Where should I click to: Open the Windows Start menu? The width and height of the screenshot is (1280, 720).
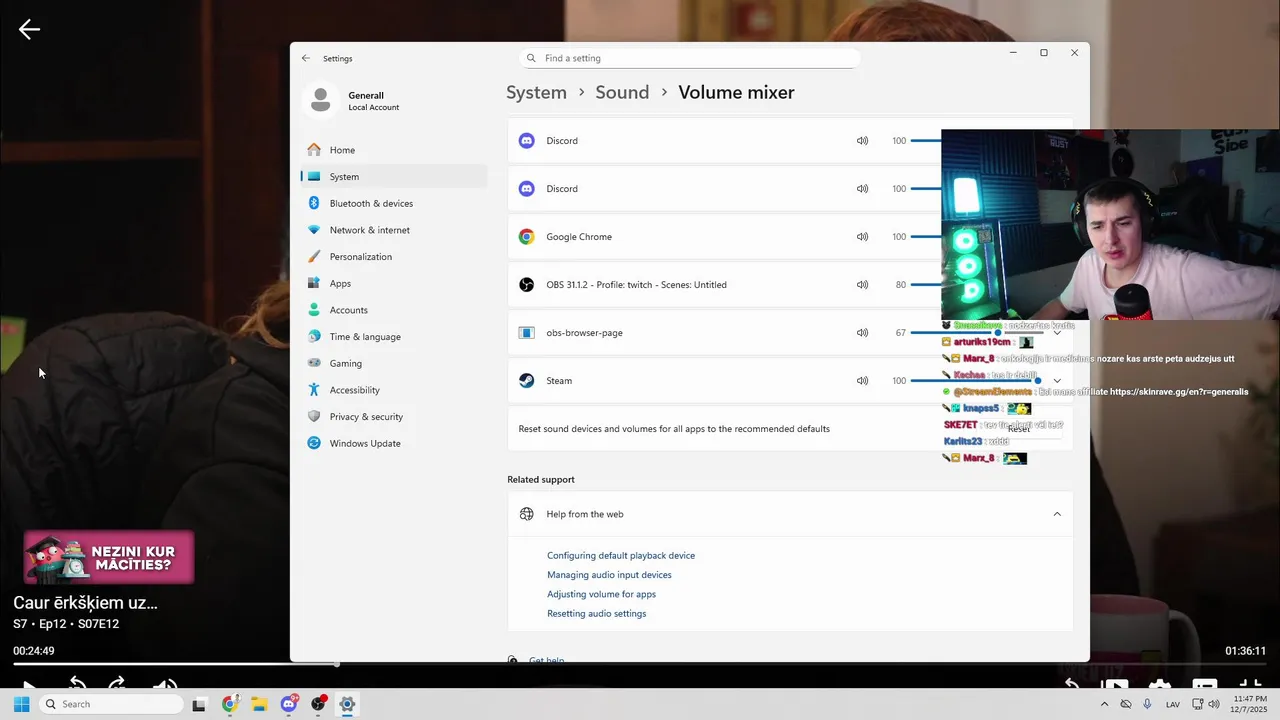click(21, 704)
